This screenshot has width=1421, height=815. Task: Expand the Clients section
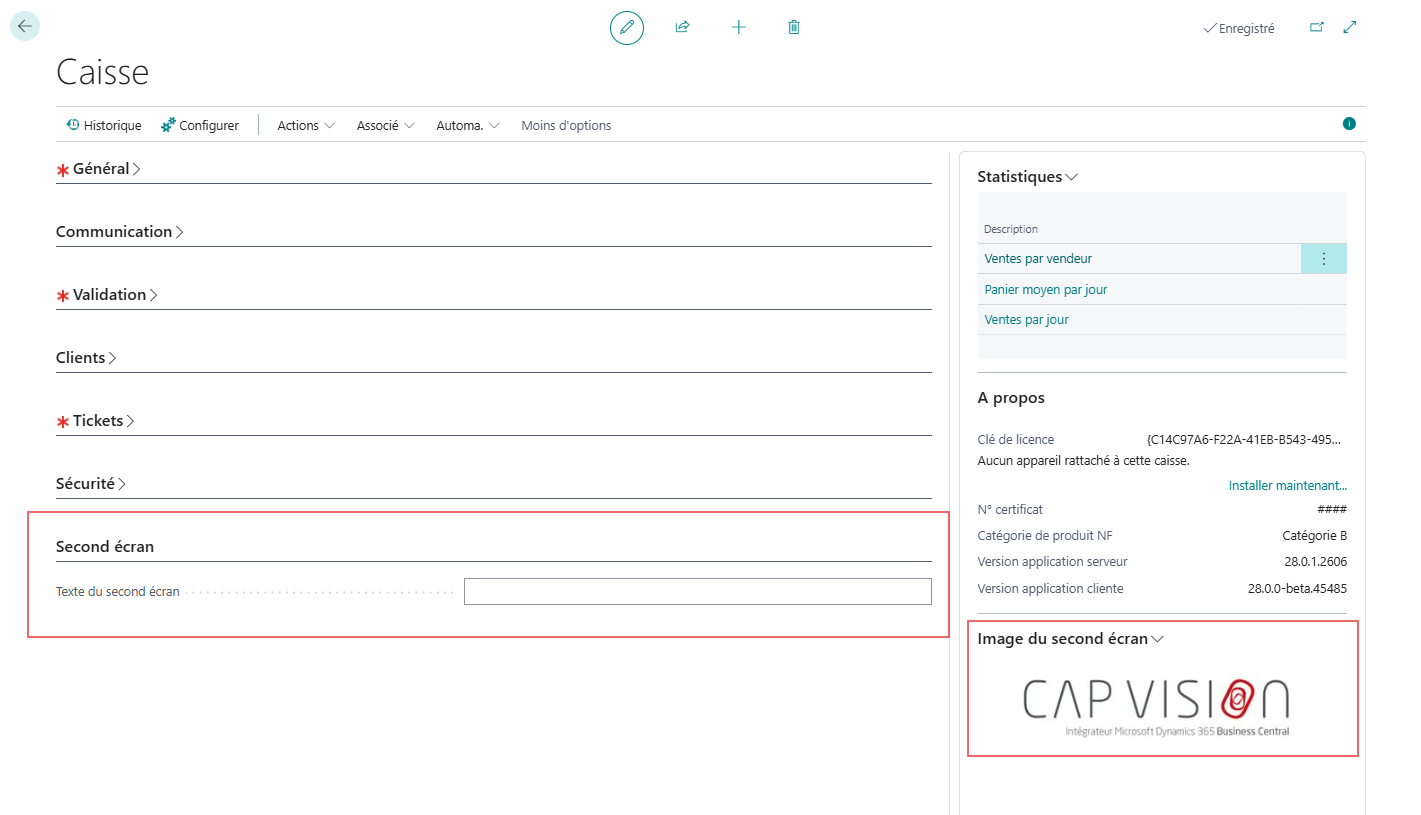click(86, 358)
